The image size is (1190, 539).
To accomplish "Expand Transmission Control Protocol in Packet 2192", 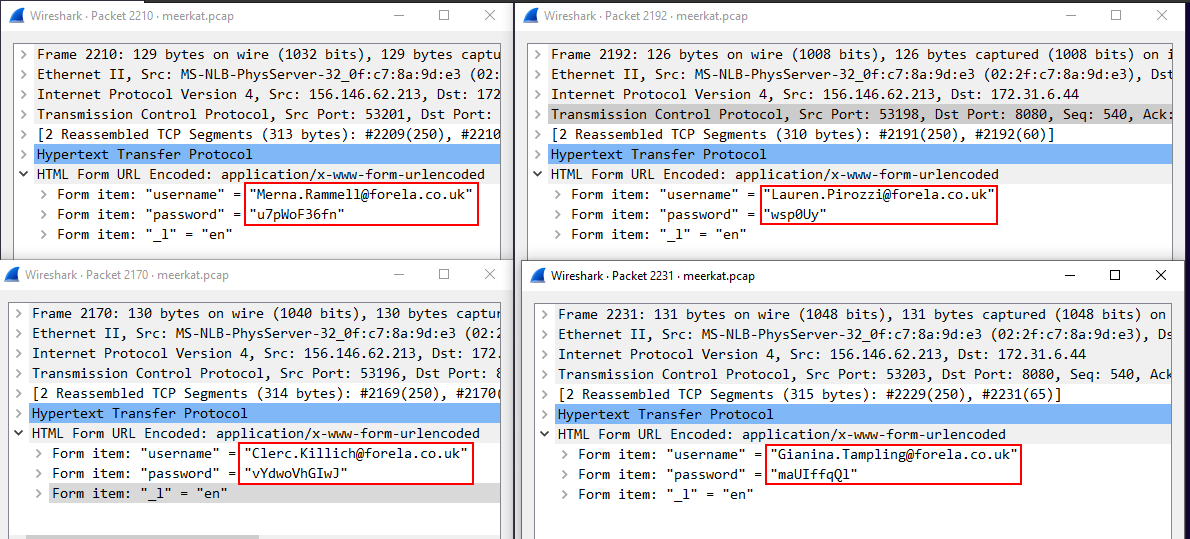I will [538, 114].
